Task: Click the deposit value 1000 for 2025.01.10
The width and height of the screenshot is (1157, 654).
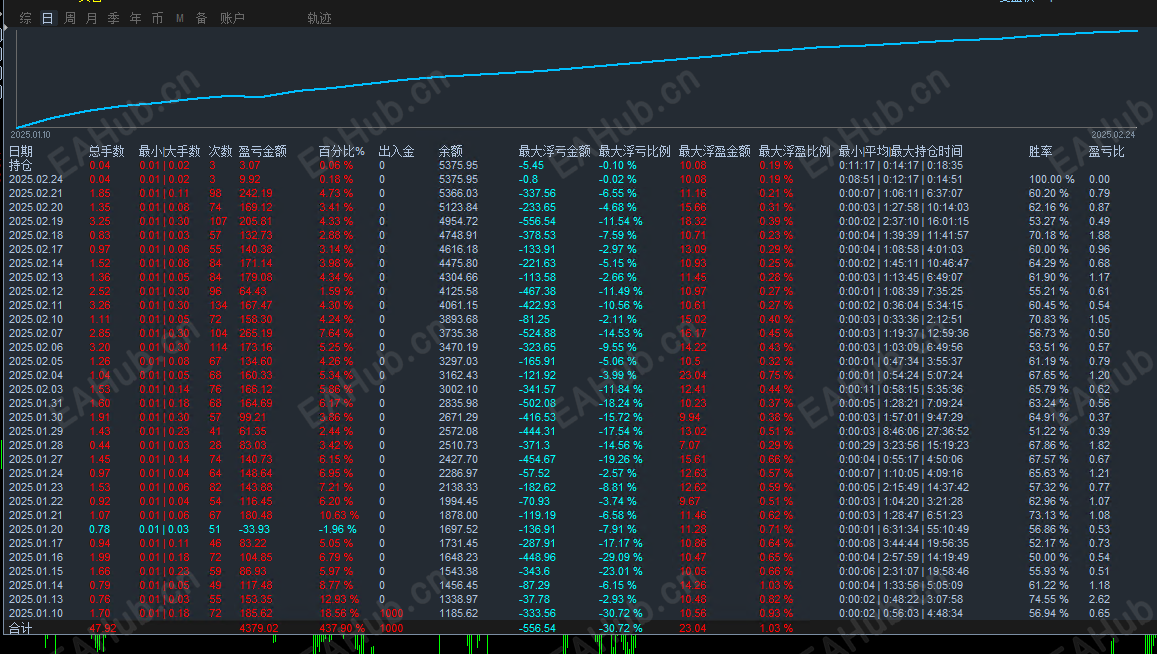Action: 392,613
